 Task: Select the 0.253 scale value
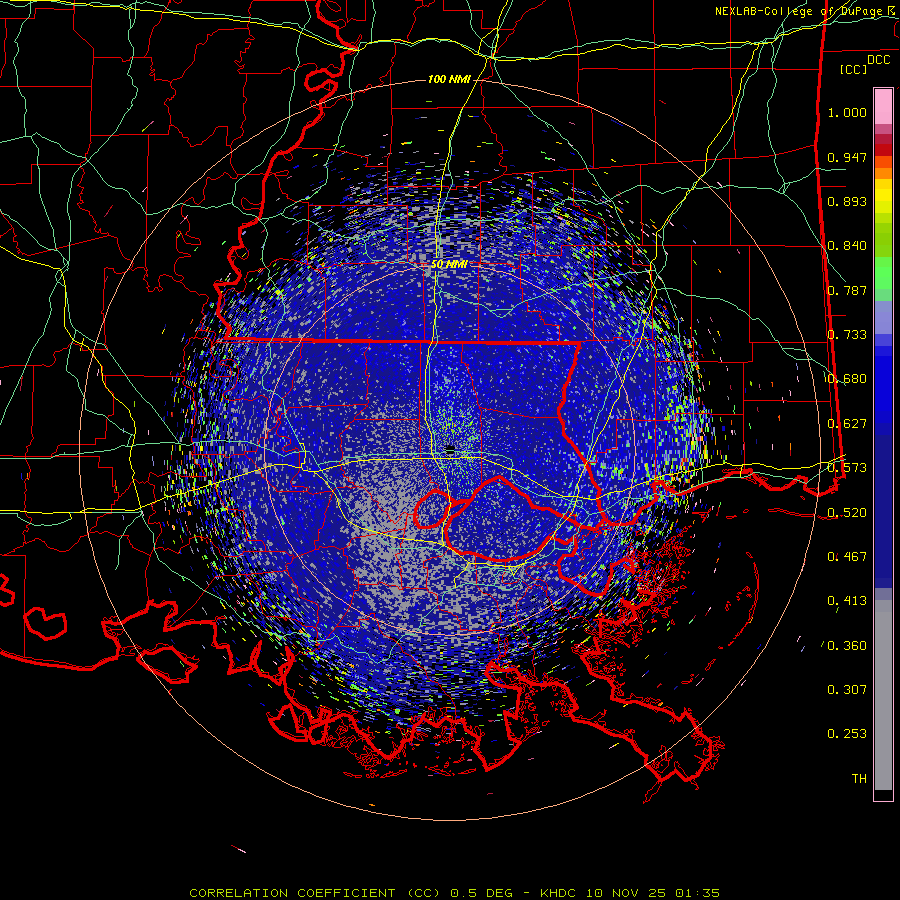pyautogui.click(x=847, y=734)
